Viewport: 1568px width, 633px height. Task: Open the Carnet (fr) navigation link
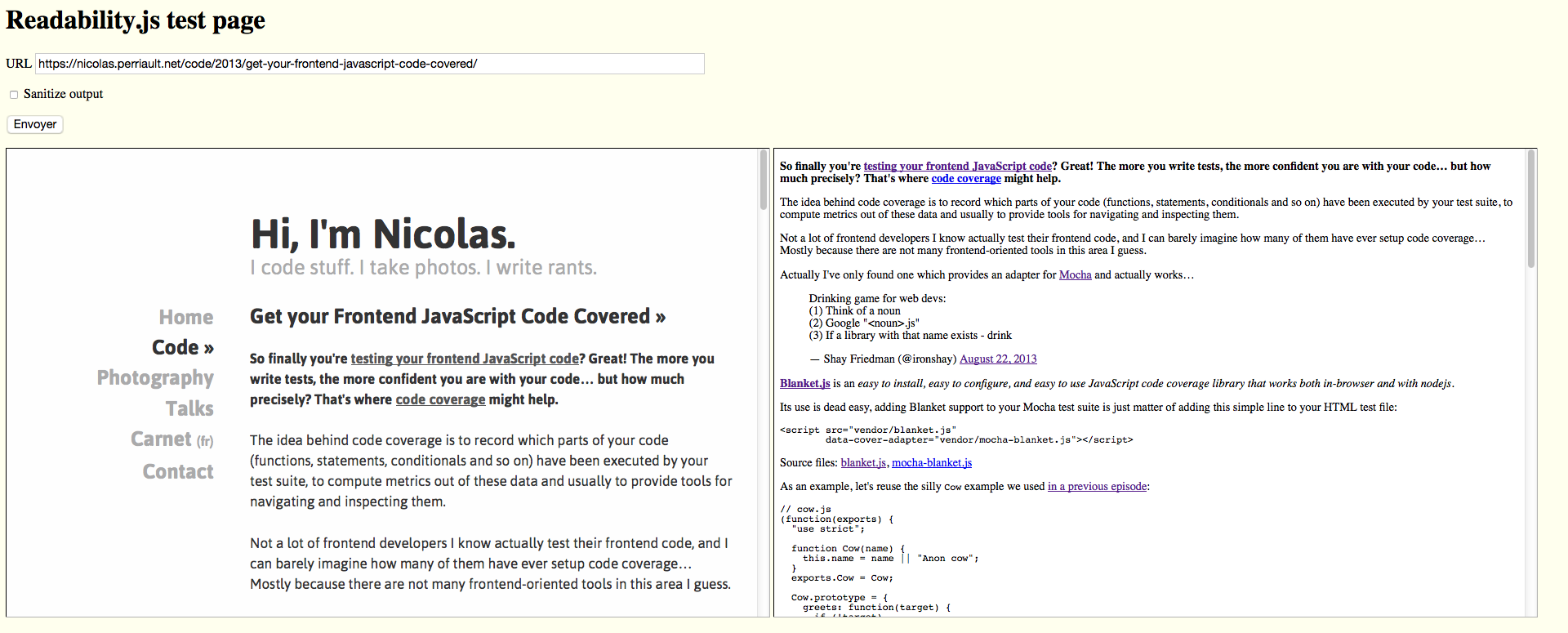tap(172, 439)
